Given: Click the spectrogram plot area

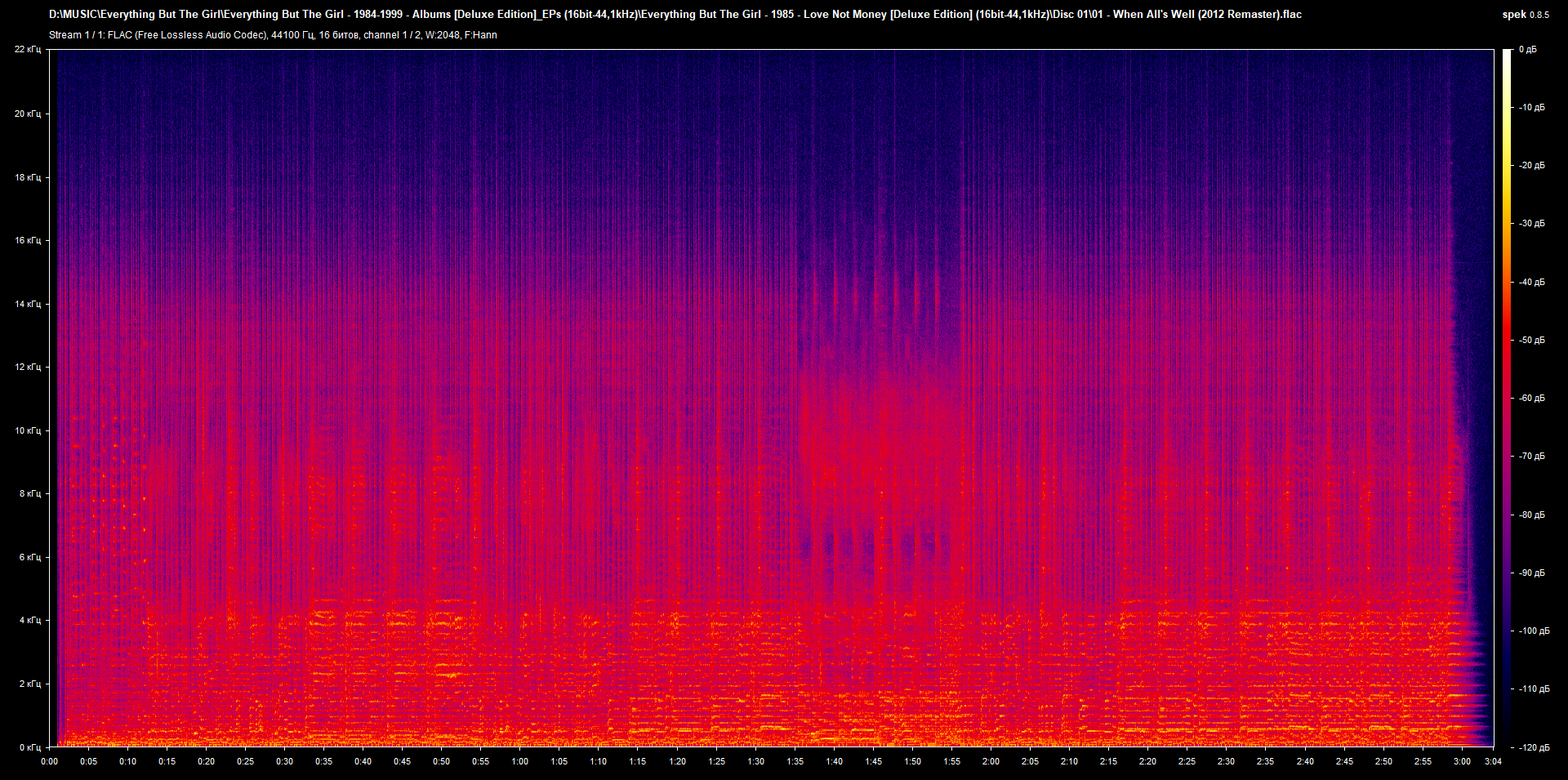Looking at the screenshot, I should [x=772, y=398].
